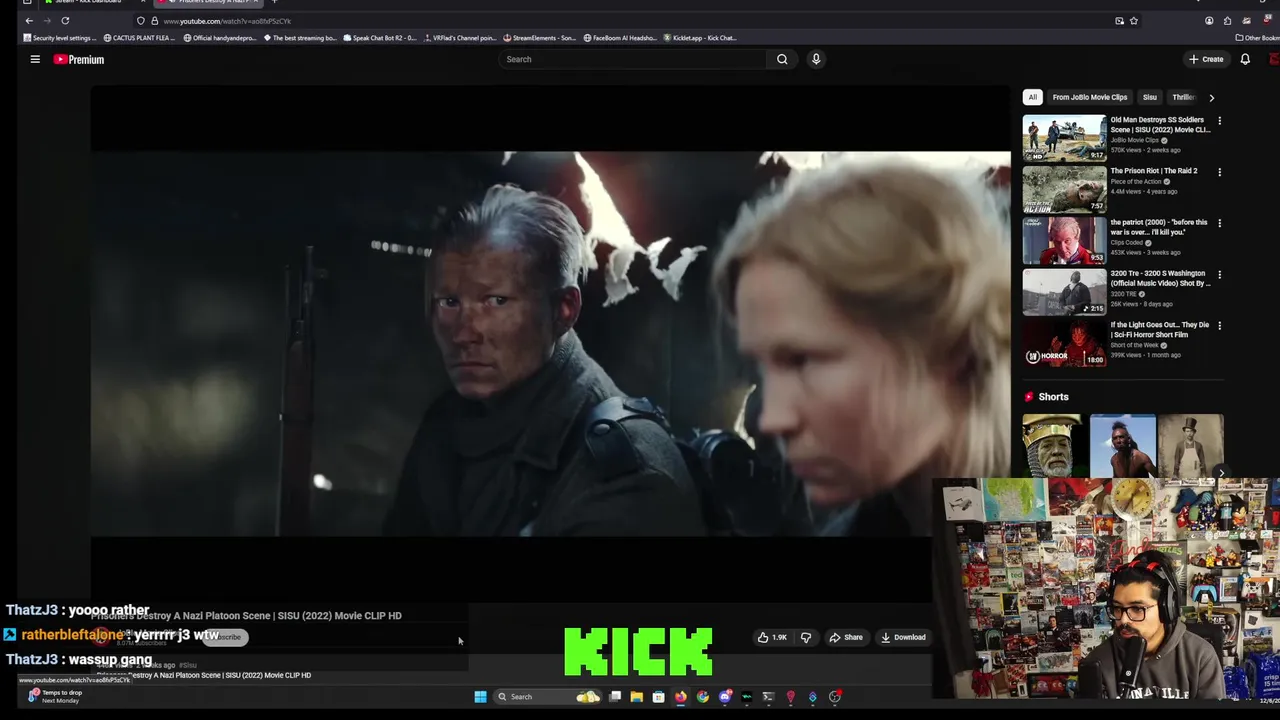Bookmark this page with star icon
This screenshot has height=720, width=1280.
point(1133,21)
